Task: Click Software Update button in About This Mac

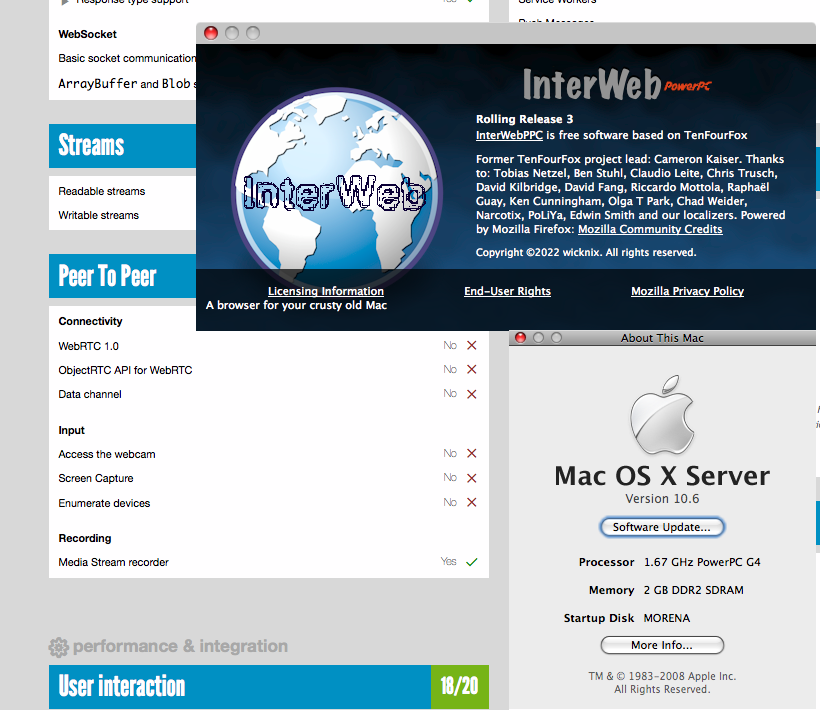Action: [662, 527]
